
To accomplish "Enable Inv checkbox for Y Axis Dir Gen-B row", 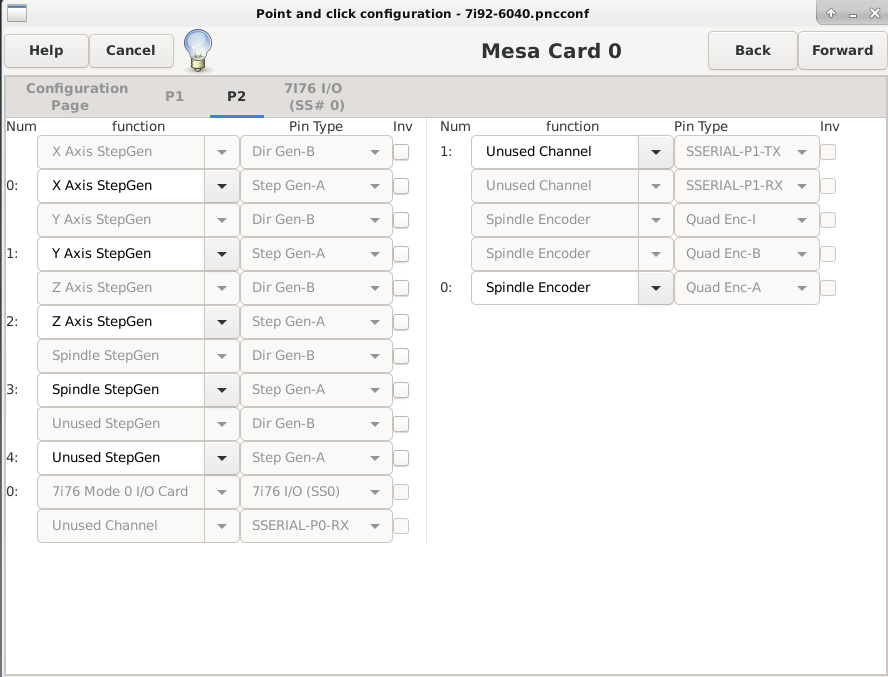I will [x=401, y=220].
